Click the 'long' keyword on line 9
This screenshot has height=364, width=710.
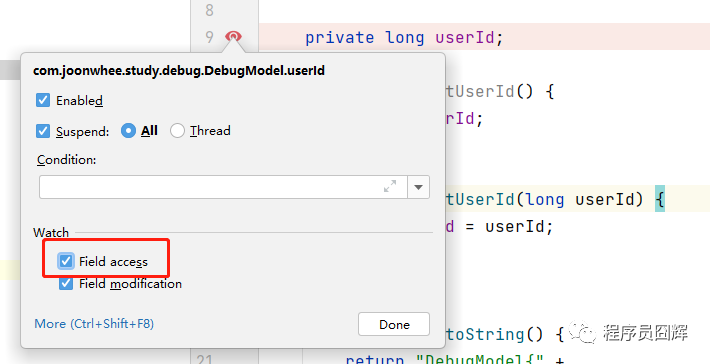pyautogui.click(x=405, y=38)
